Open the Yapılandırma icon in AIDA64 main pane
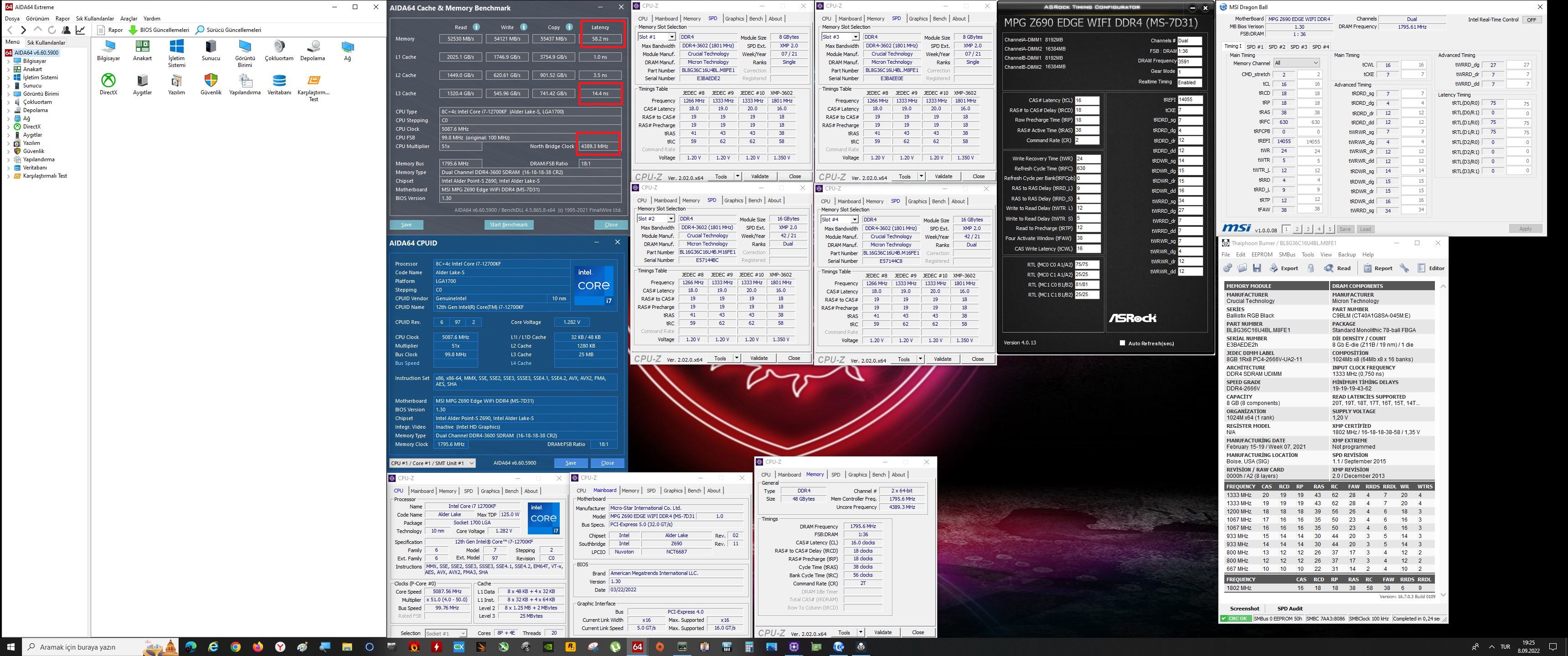 click(245, 85)
